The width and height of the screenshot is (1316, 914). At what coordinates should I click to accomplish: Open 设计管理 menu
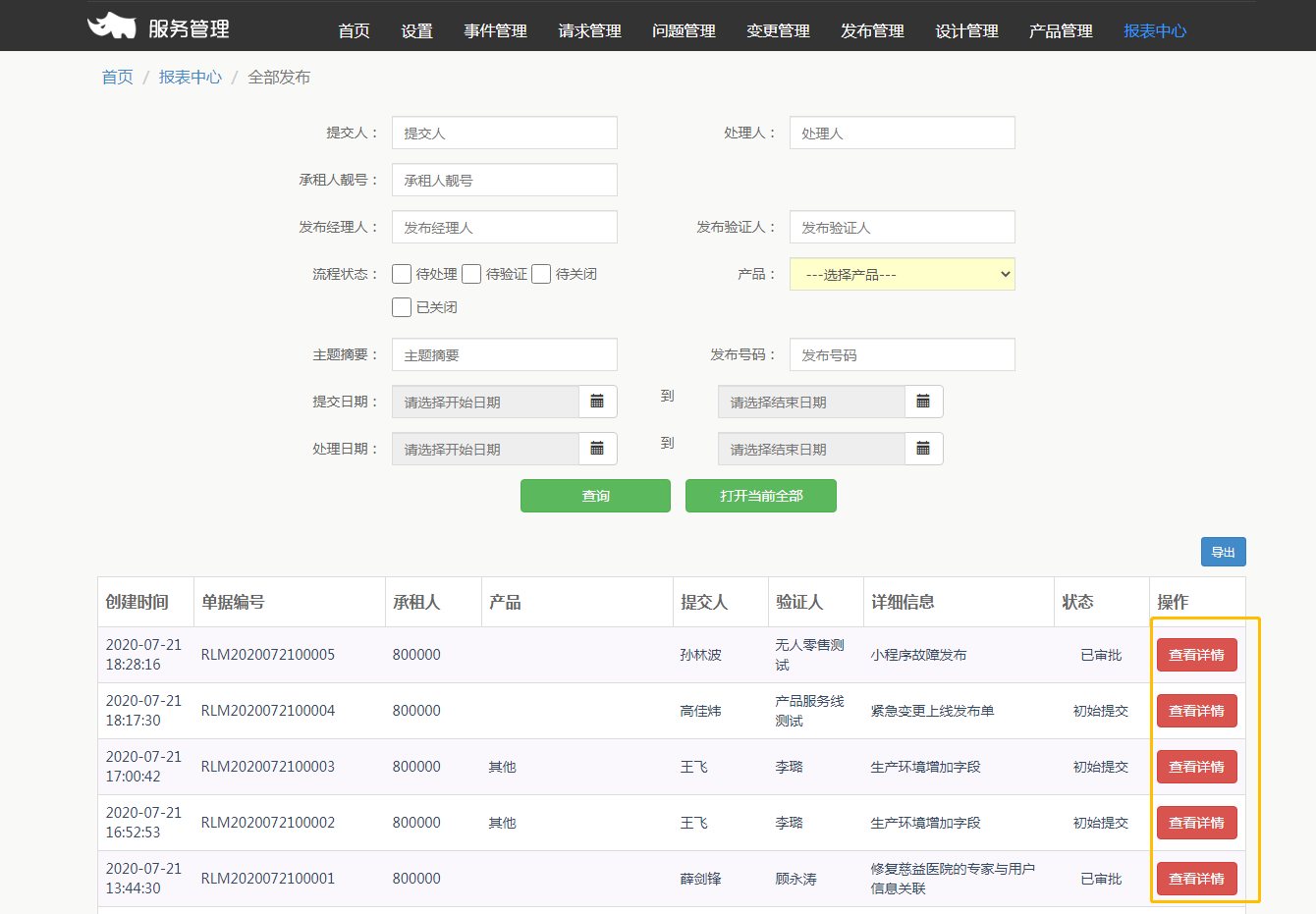(966, 30)
